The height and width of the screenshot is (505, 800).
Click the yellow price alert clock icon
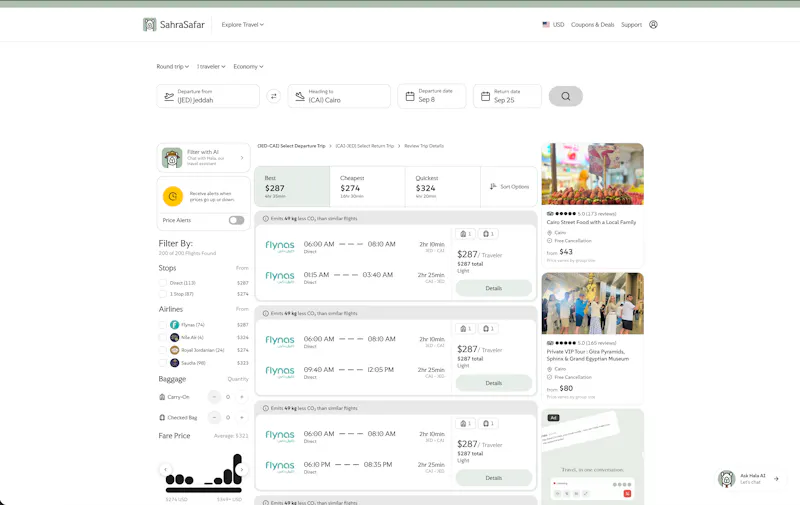(x=173, y=196)
